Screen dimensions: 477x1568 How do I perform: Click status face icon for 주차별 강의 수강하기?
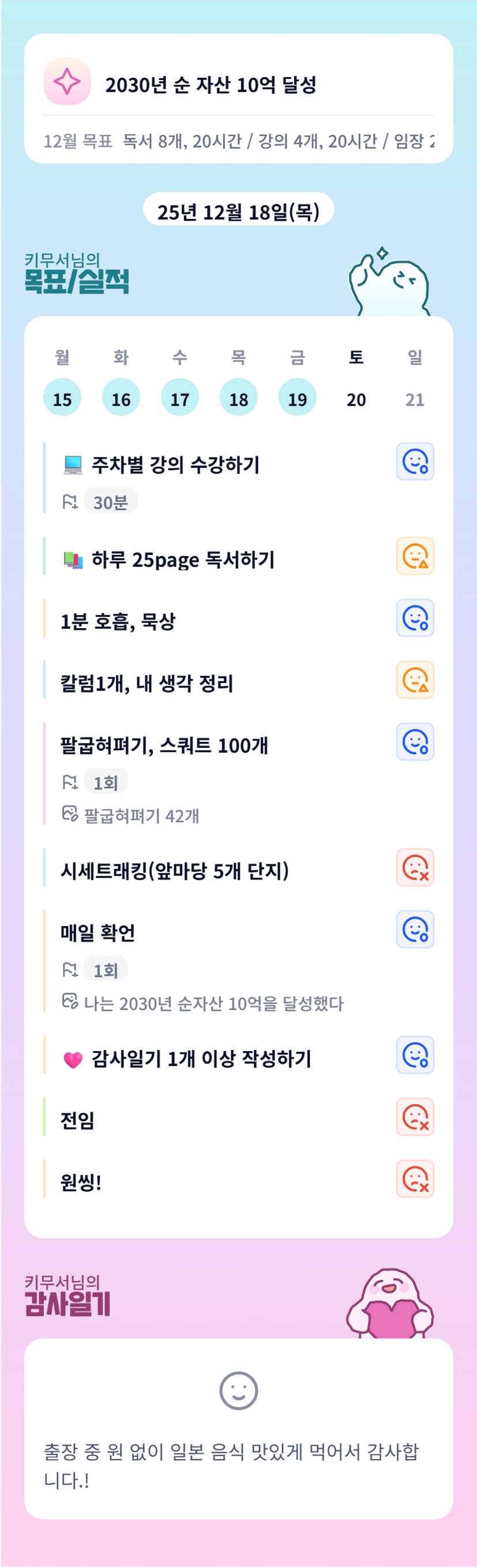(415, 462)
